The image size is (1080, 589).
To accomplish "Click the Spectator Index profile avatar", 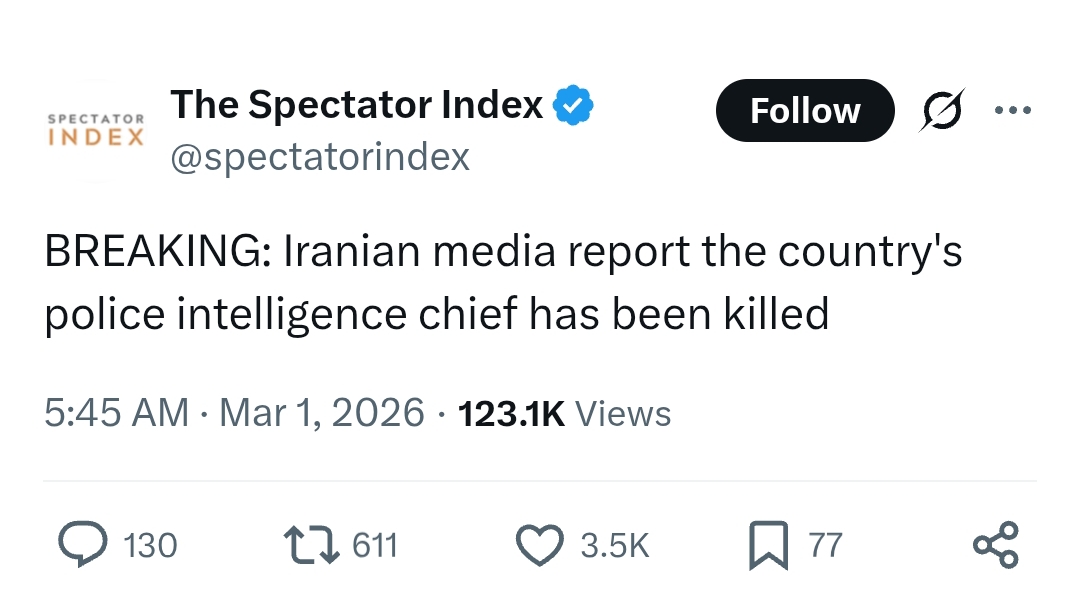I will click(x=96, y=130).
